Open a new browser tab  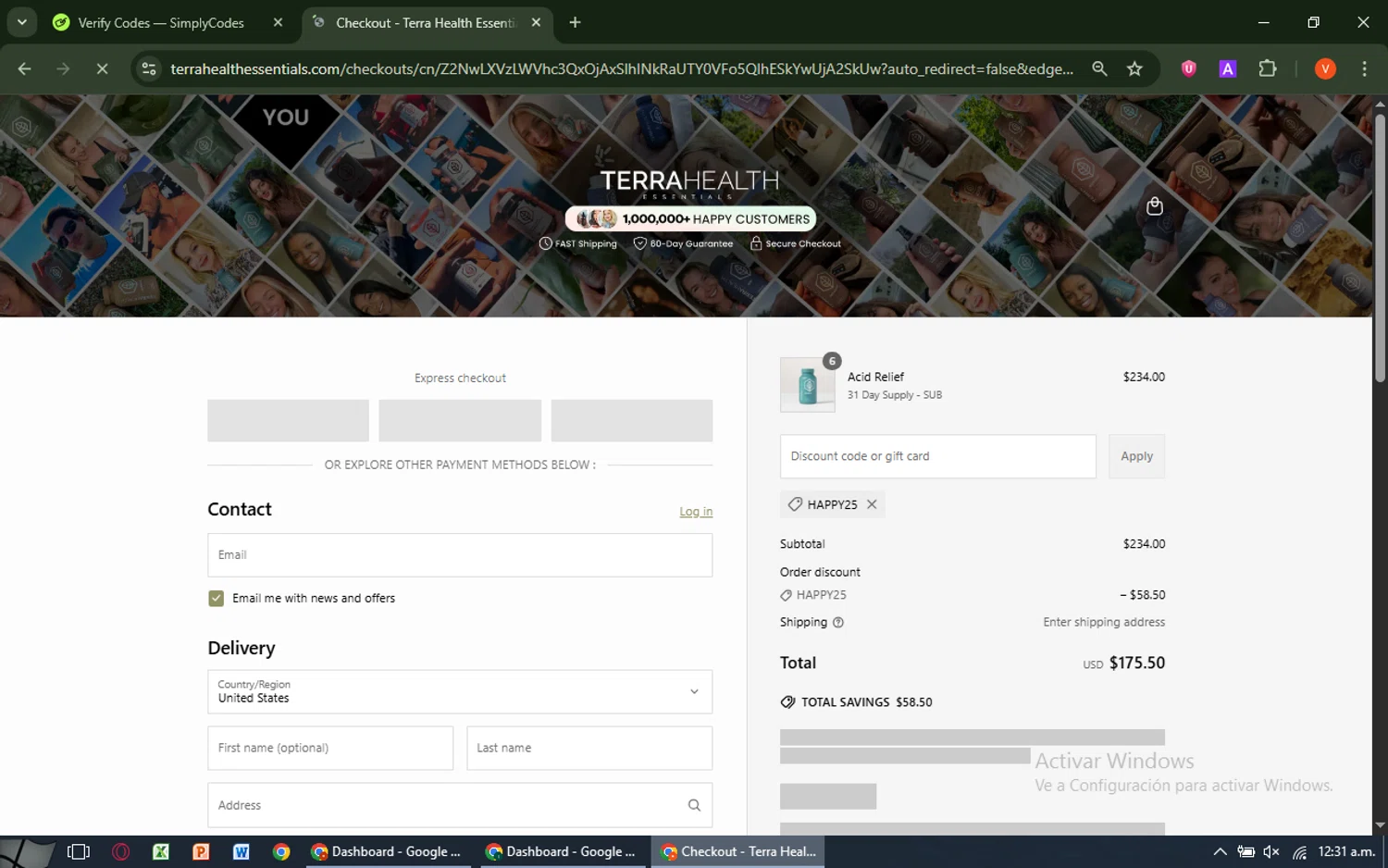[x=575, y=22]
